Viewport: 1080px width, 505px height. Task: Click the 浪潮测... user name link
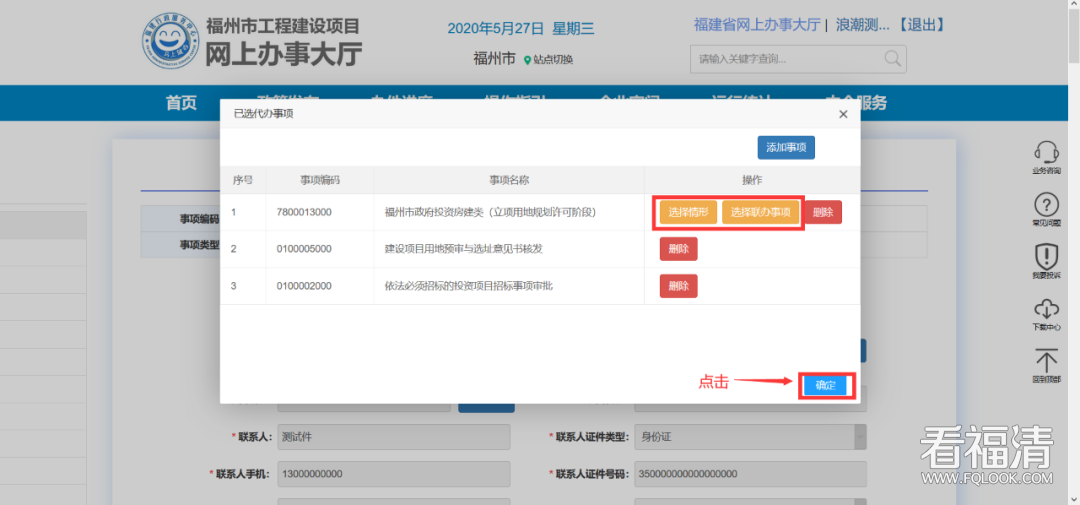click(x=863, y=25)
